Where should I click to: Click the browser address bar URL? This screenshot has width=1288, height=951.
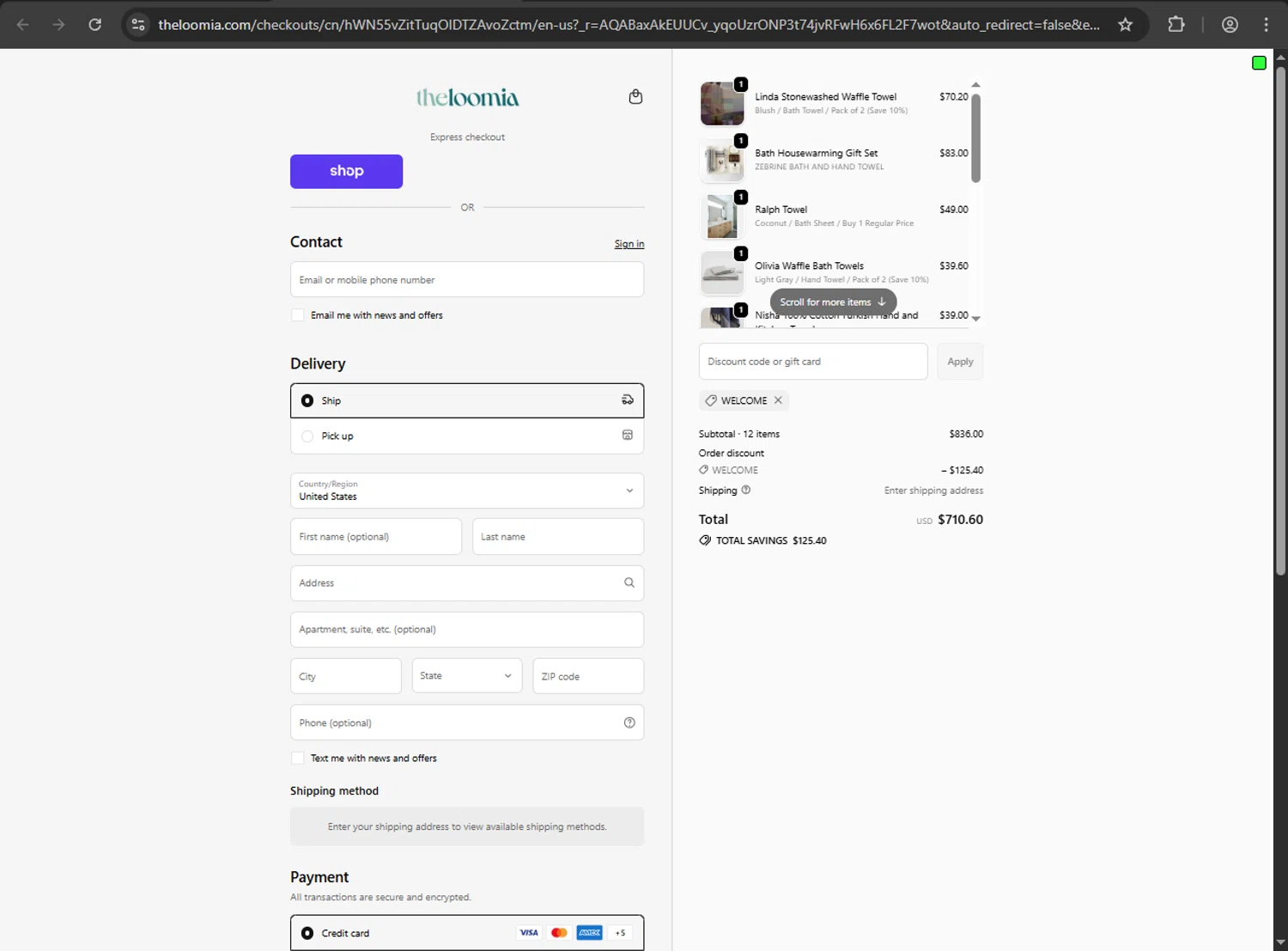tap(629, 25)
